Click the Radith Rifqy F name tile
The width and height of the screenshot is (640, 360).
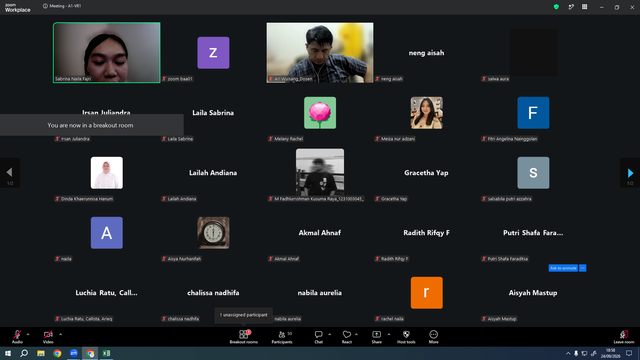[x=427, y=233]
